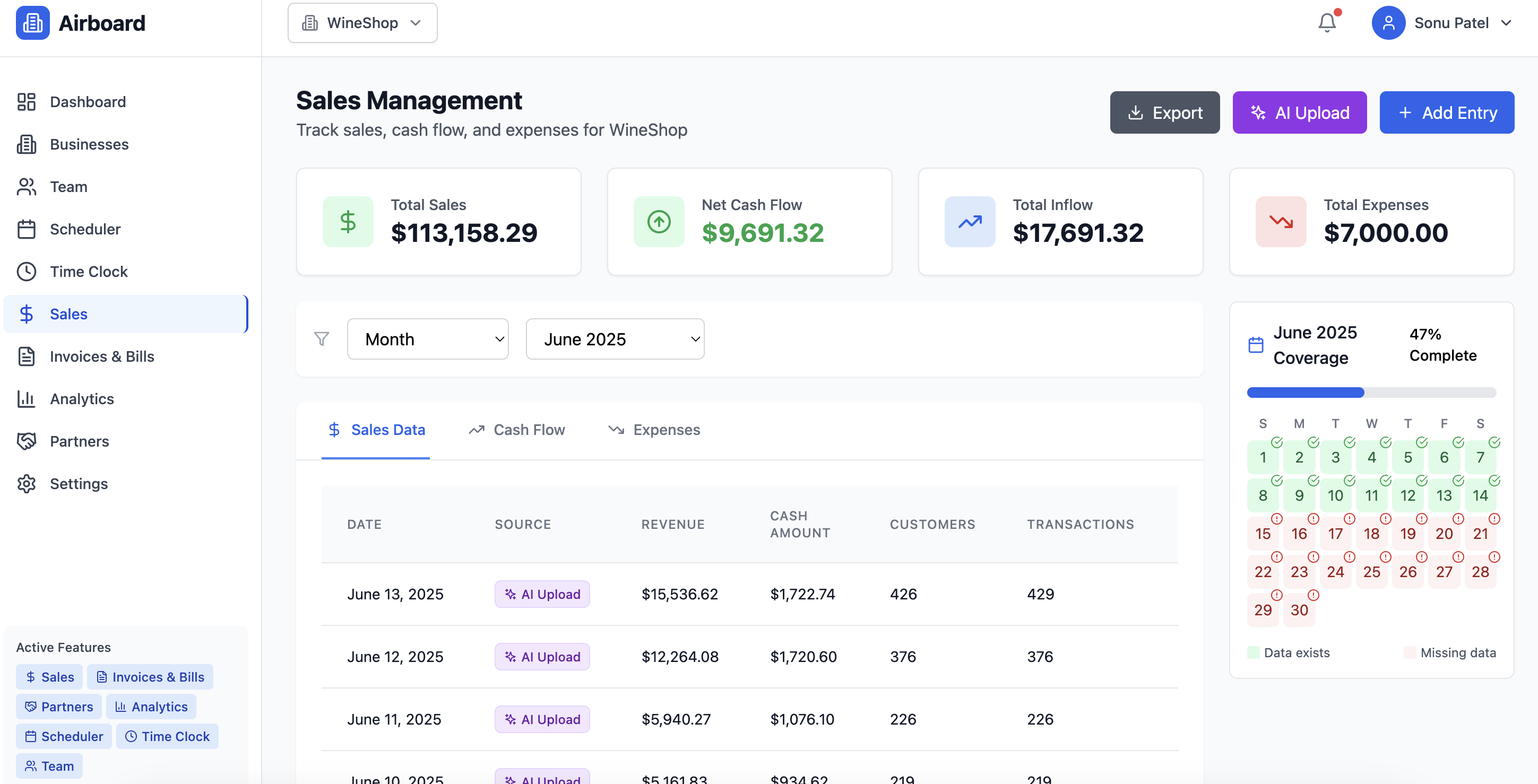This screenshot has height=784, width=1538.
Task: Click the AI Upload button
Action: 1299,112
